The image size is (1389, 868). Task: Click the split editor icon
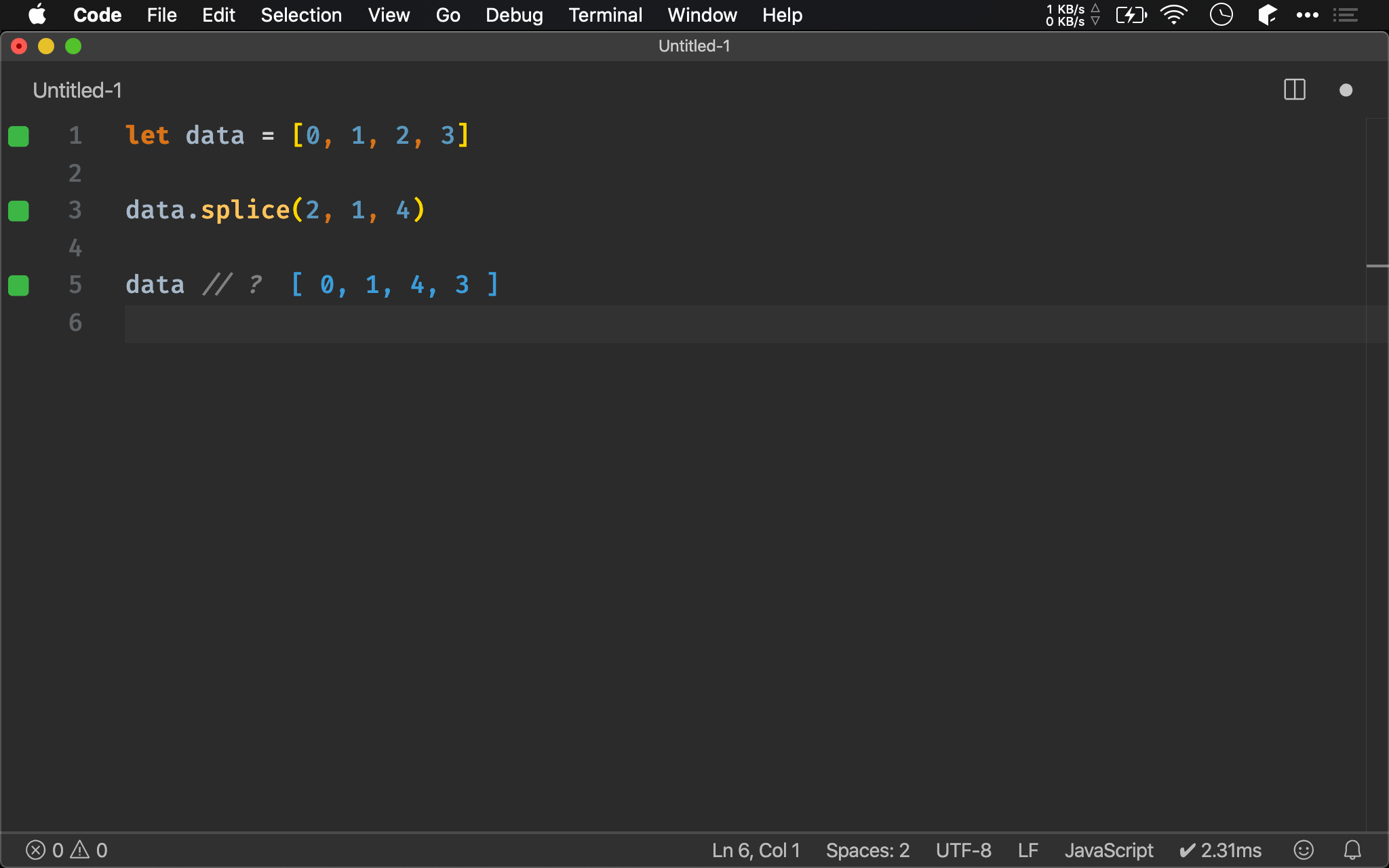coord(1294,90)
